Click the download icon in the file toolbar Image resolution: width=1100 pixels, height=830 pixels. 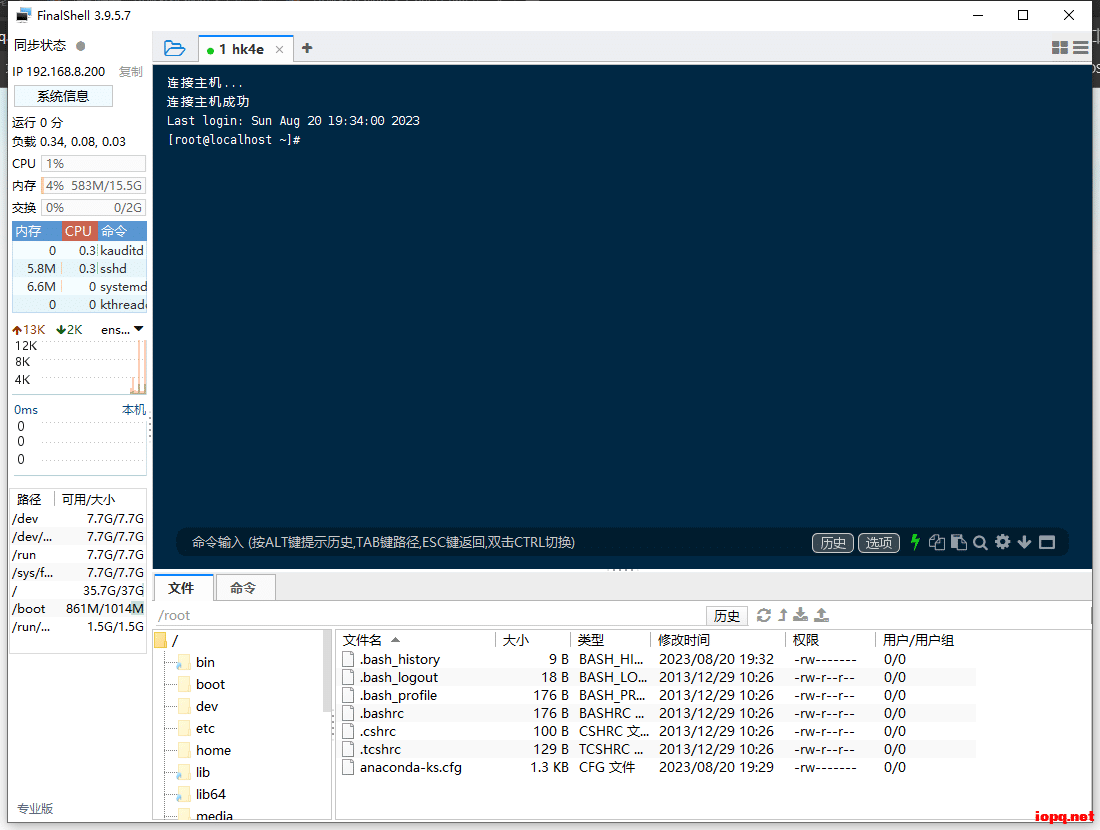coord(801,615)
